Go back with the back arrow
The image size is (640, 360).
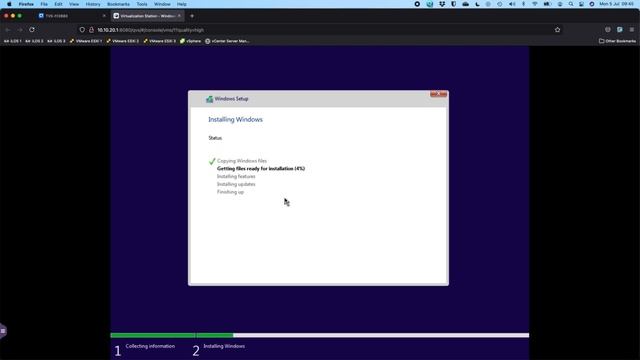point(8,30)
